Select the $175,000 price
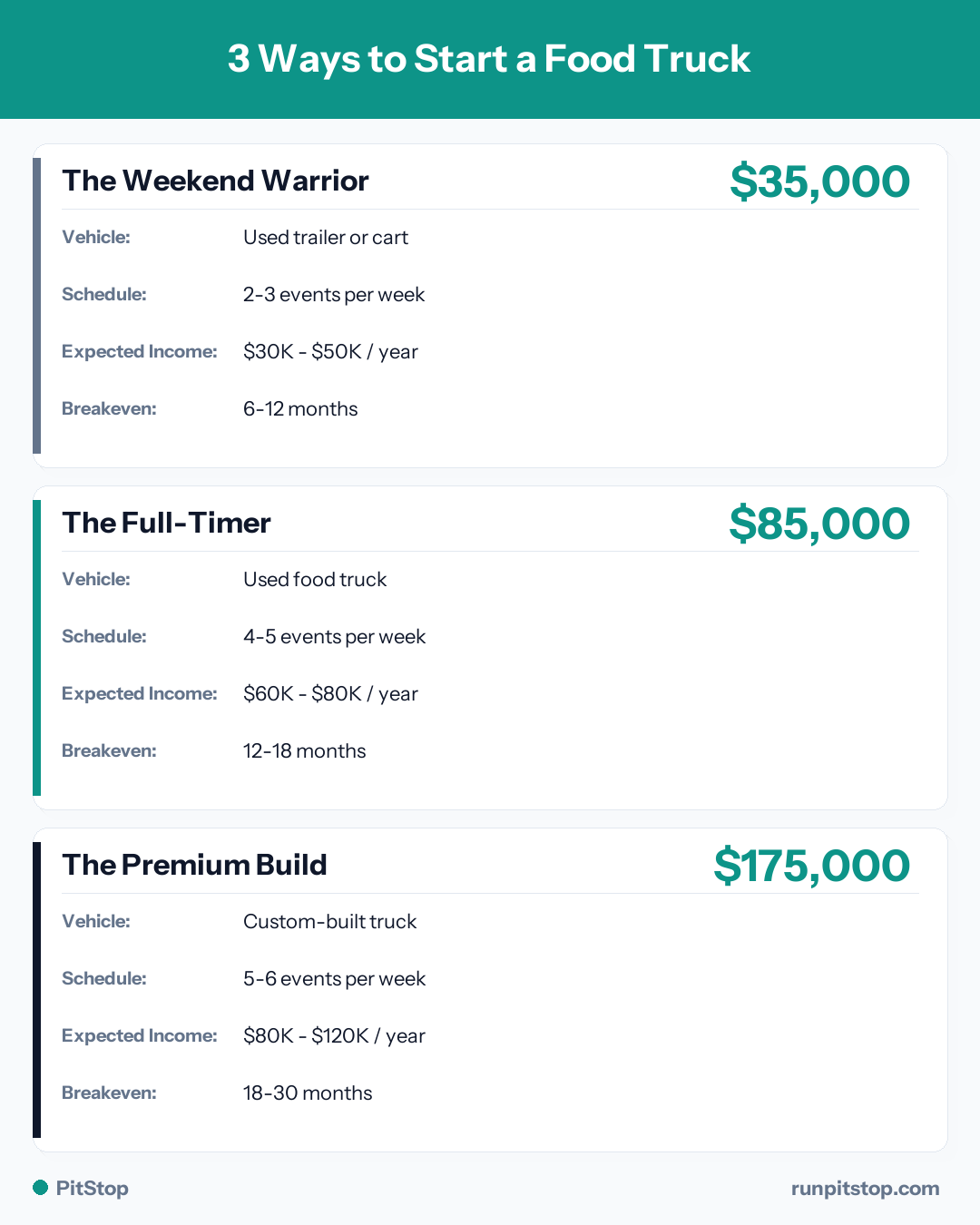Image resolution: width=980 pixels, height=1225 pixels. click(811, 866)
